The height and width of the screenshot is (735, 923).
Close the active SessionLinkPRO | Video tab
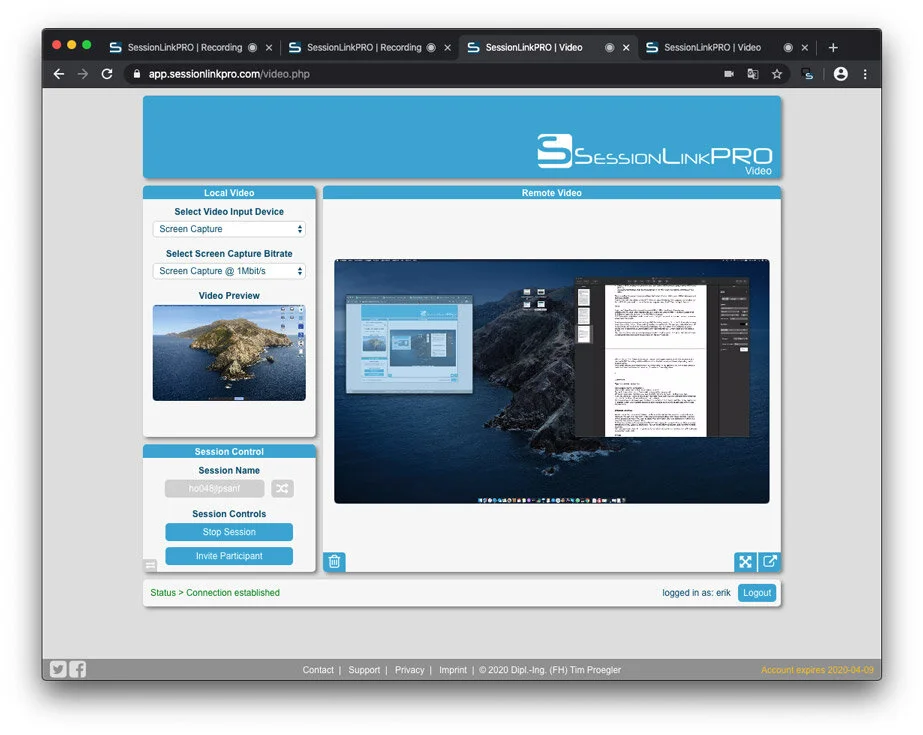[626, 48]
